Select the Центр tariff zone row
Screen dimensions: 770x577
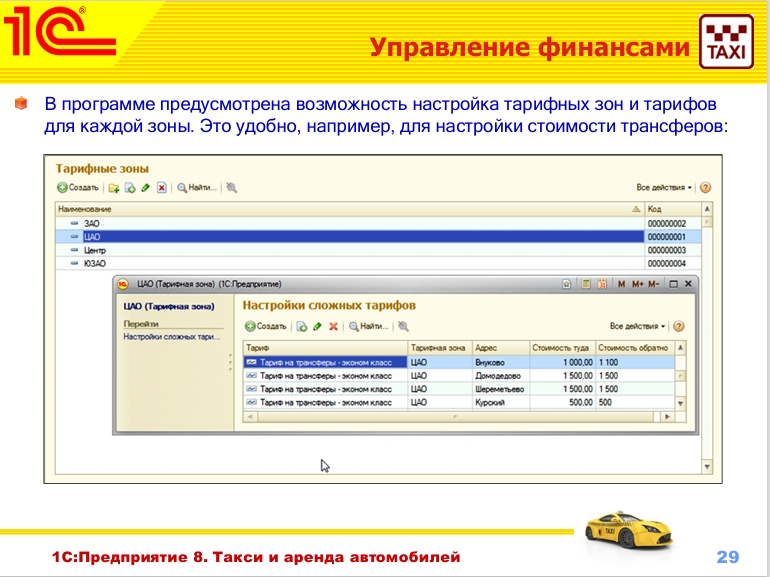[x=95, y=250]
